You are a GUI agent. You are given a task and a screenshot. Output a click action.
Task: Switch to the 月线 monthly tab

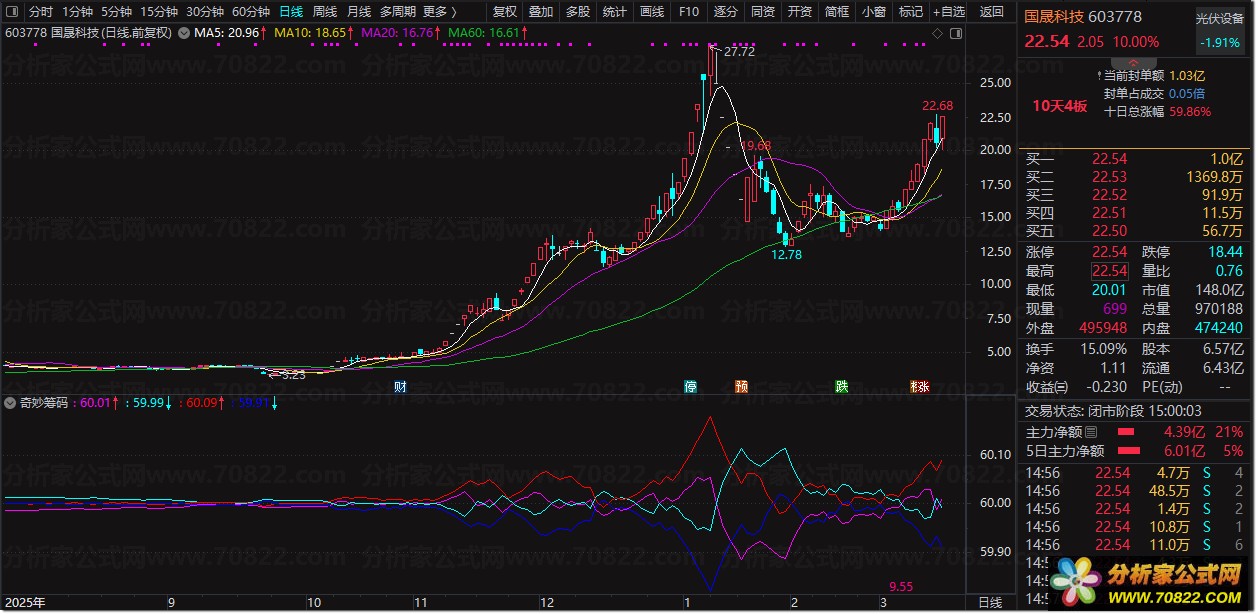pyautogui.click(x=358, y=12)
